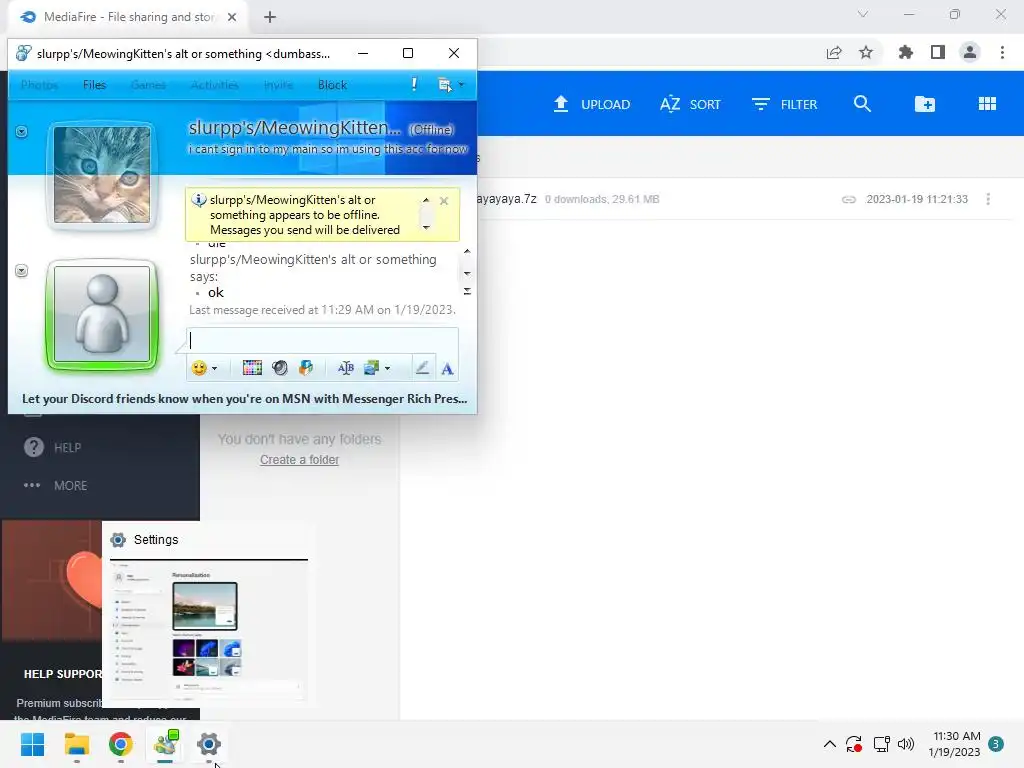Open the Games tab in Messenger
The width and height of the screenshot is (1024, 768).
click(148, 85)
